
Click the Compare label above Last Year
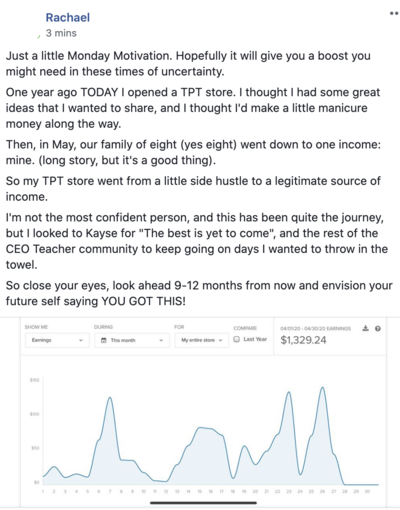pyautogui.click(x=245, y=328)
